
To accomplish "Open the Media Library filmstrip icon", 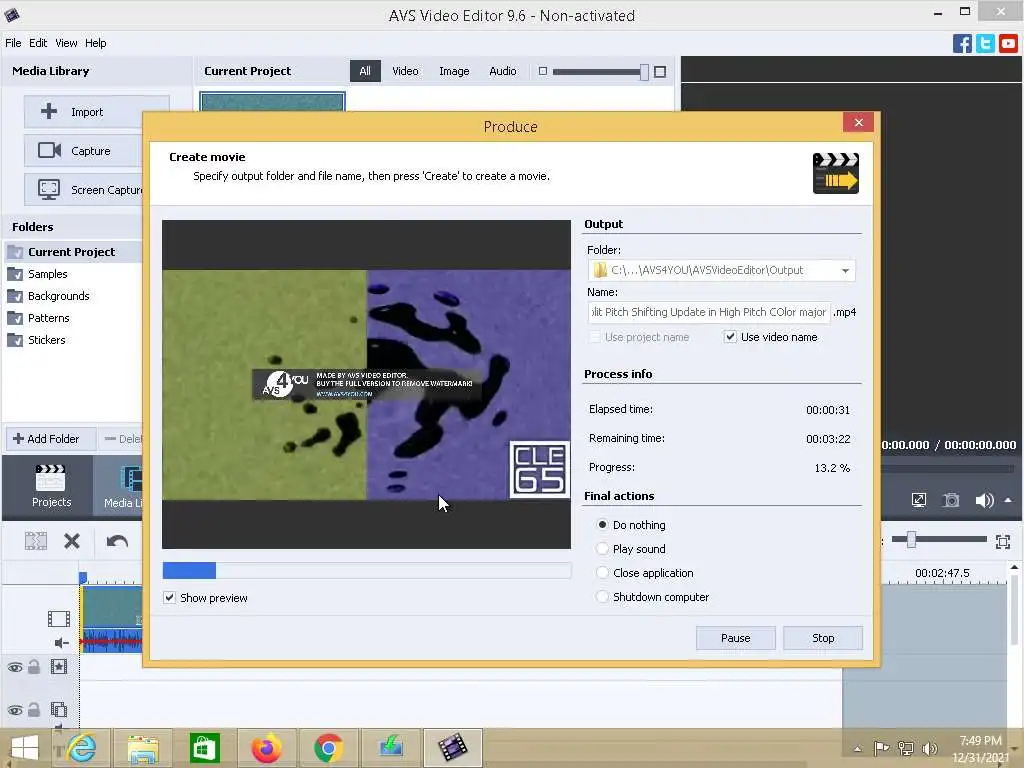I will (x=131, y=479).
